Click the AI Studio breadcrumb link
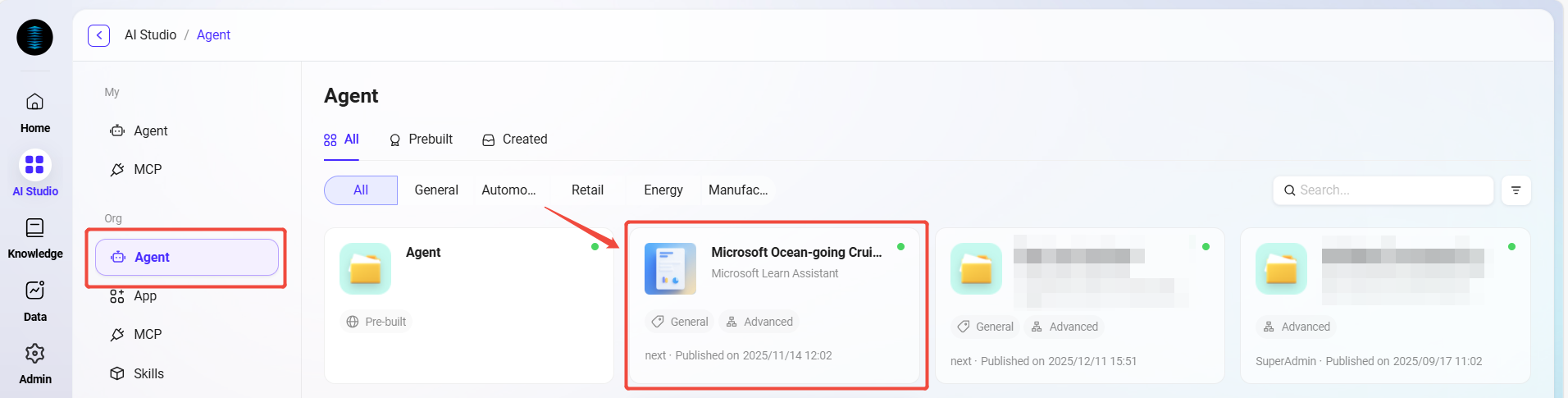Image resolution: width=1568 pixels, height=398 pixels. (150, 35)
